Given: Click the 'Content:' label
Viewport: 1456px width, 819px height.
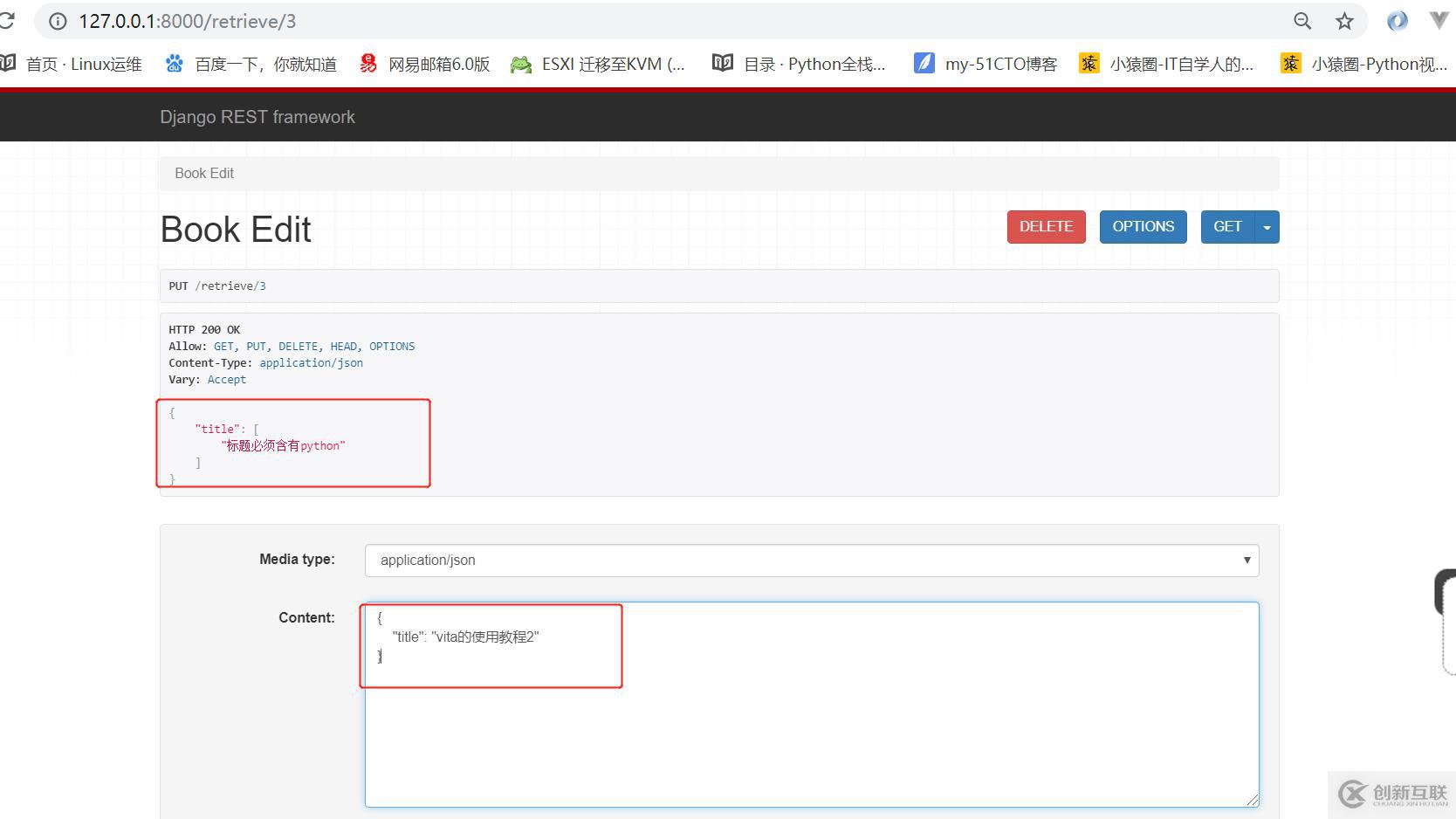Looking at the screenshot, I should (x=306, y=618).
